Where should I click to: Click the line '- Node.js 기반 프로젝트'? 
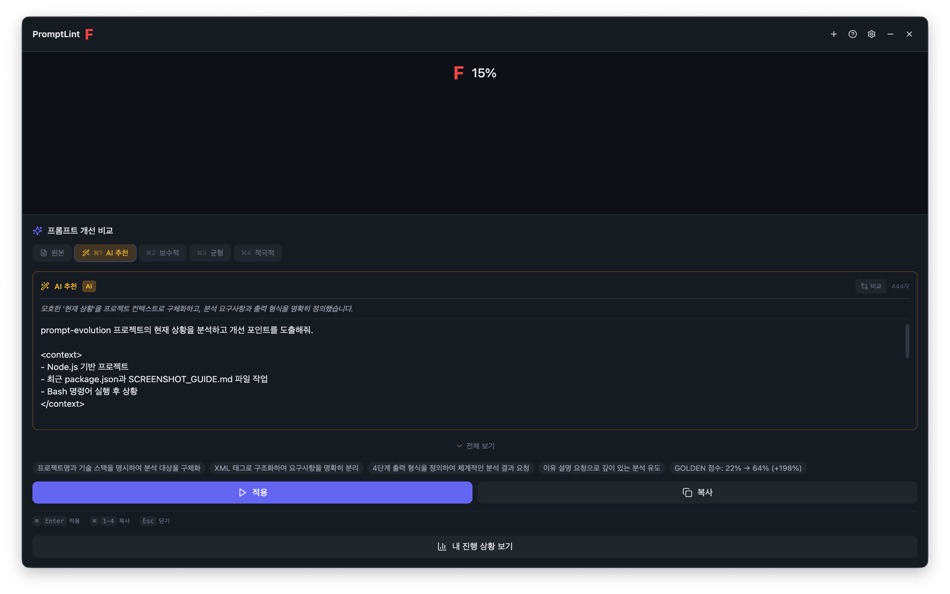pos(84,367)
